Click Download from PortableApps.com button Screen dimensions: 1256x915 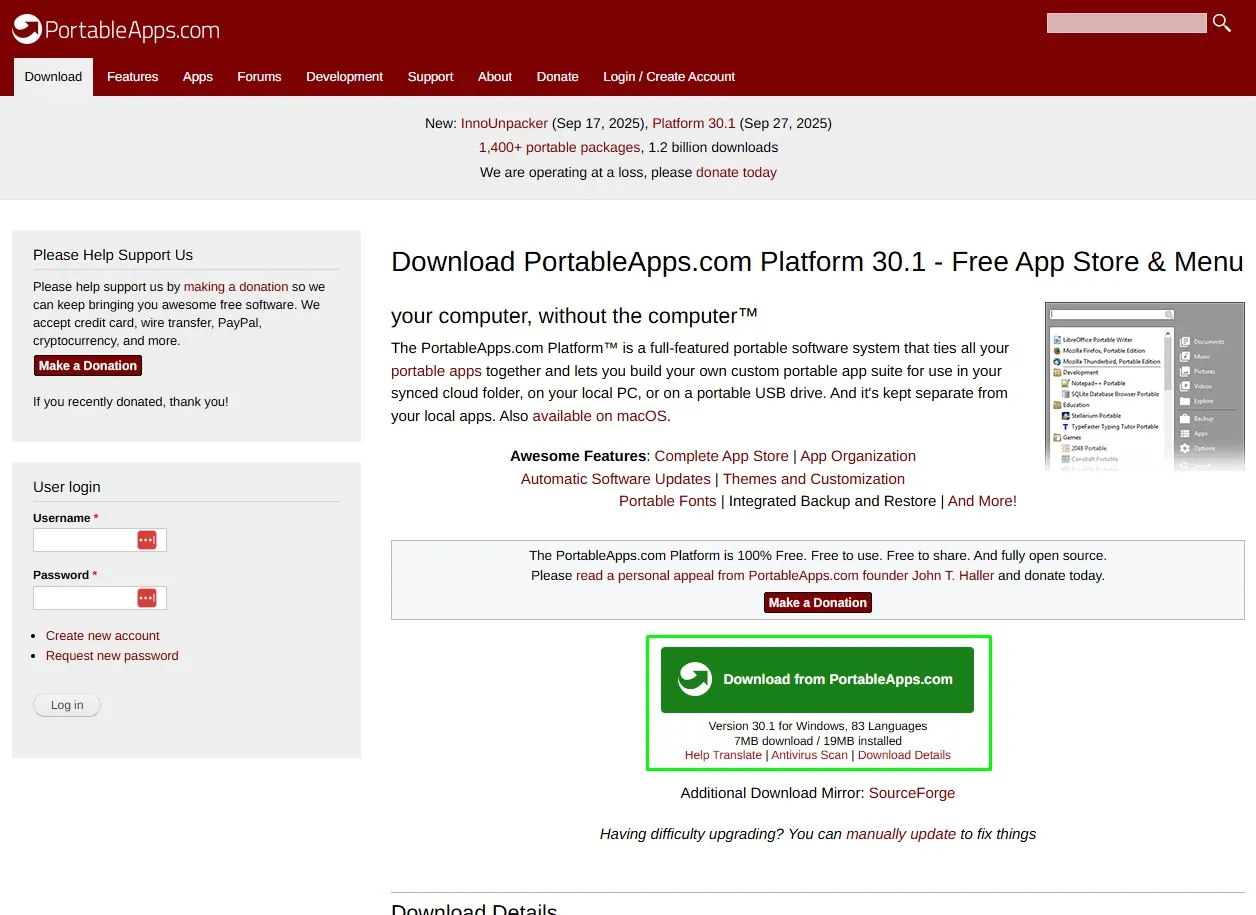click(817, 680)
